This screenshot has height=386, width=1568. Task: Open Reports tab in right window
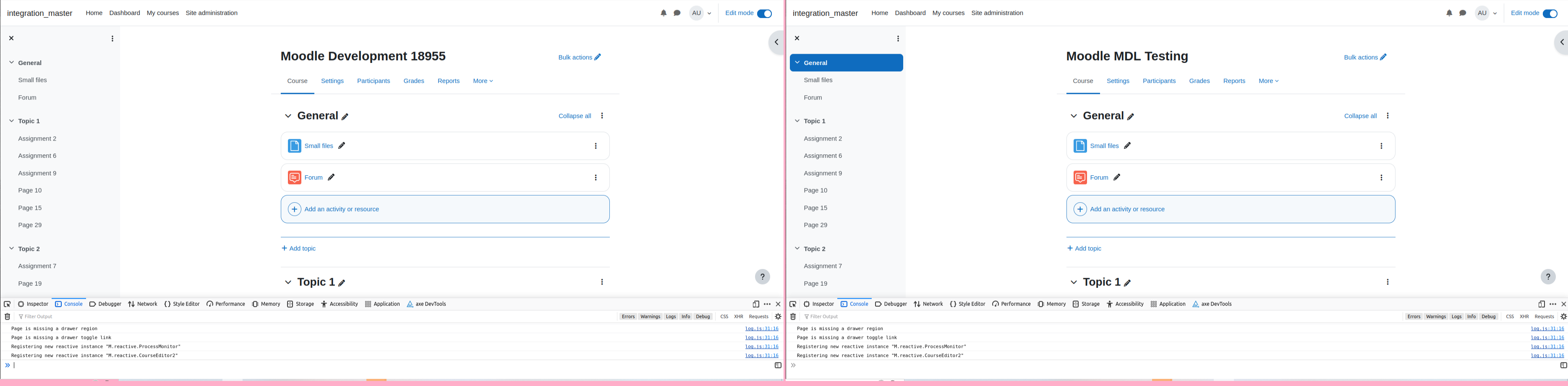point(1234,81)
